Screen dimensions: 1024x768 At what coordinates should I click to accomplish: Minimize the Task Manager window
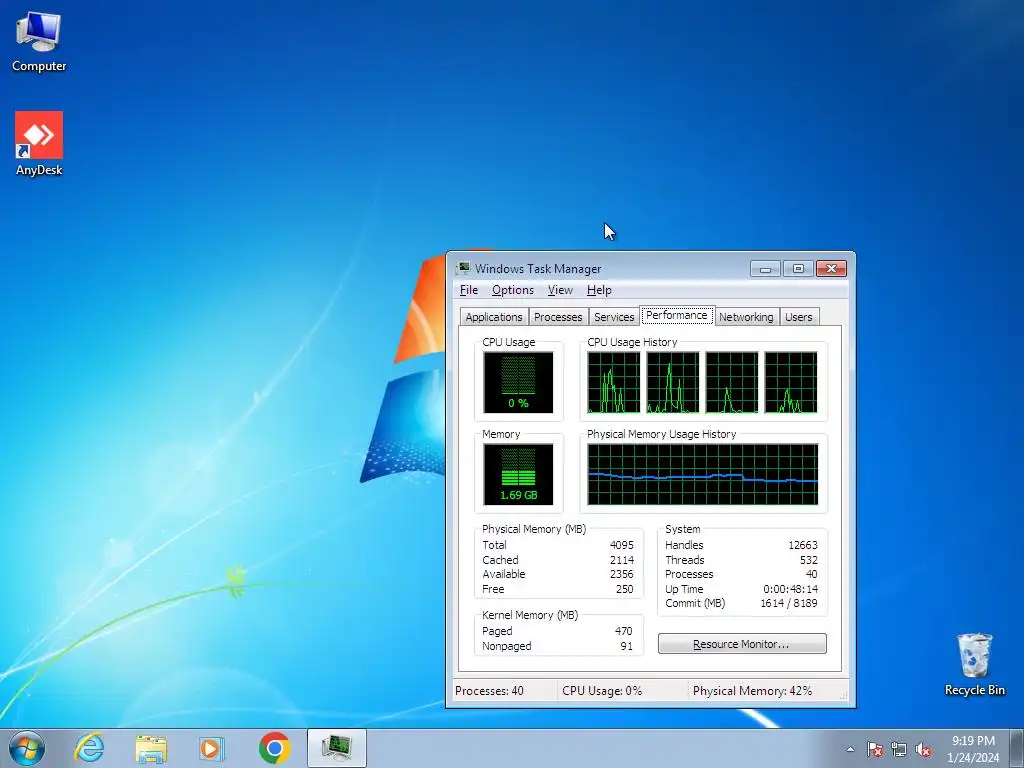pyautogui.click(x=765, y=268)
